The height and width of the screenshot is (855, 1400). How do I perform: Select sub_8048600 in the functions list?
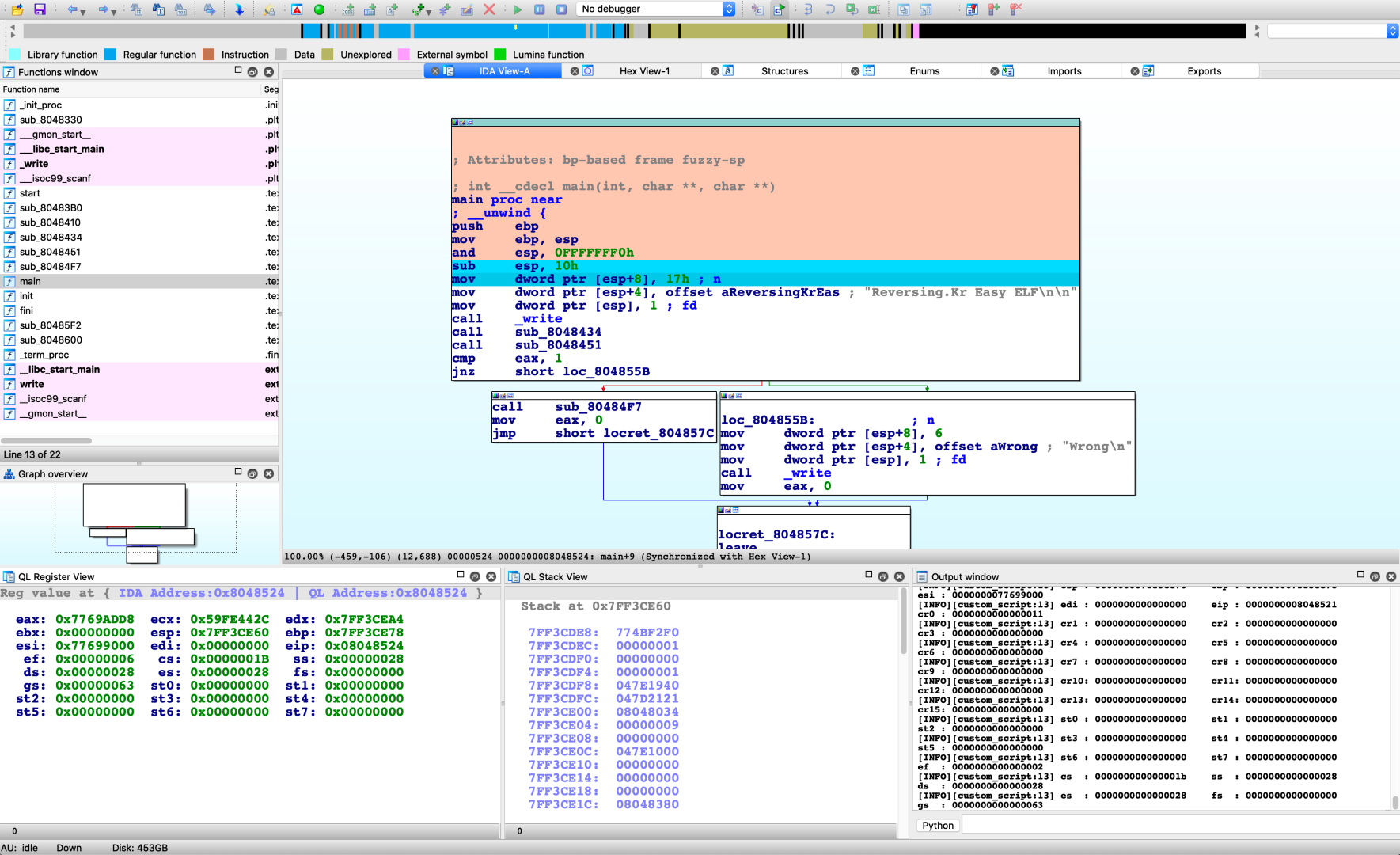[x=139, y=340]
